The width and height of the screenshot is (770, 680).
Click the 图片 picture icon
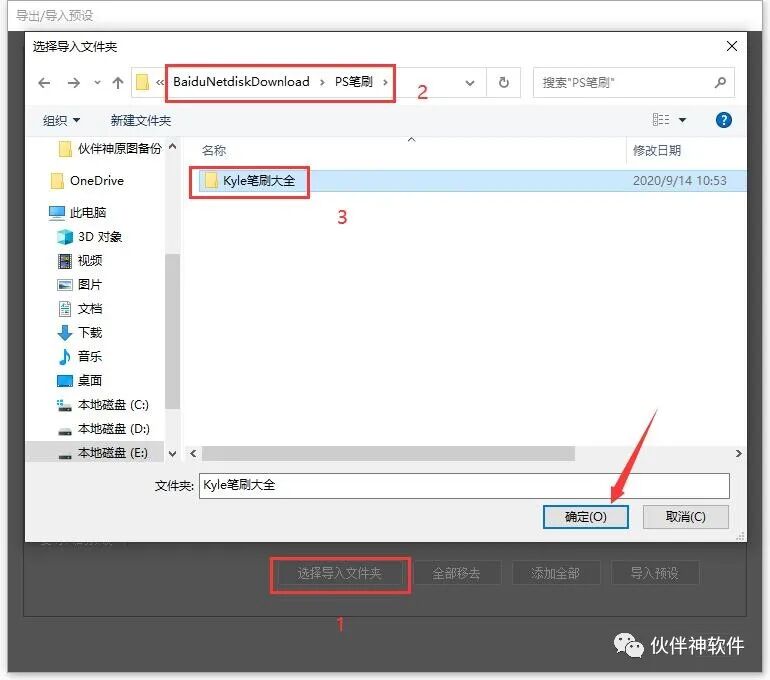tap(65, 285)
